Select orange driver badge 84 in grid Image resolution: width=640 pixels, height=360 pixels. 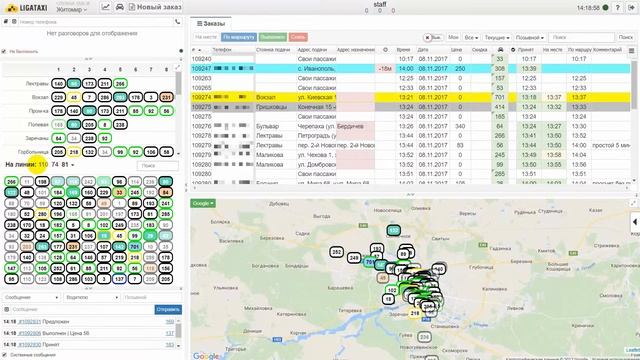165,192
